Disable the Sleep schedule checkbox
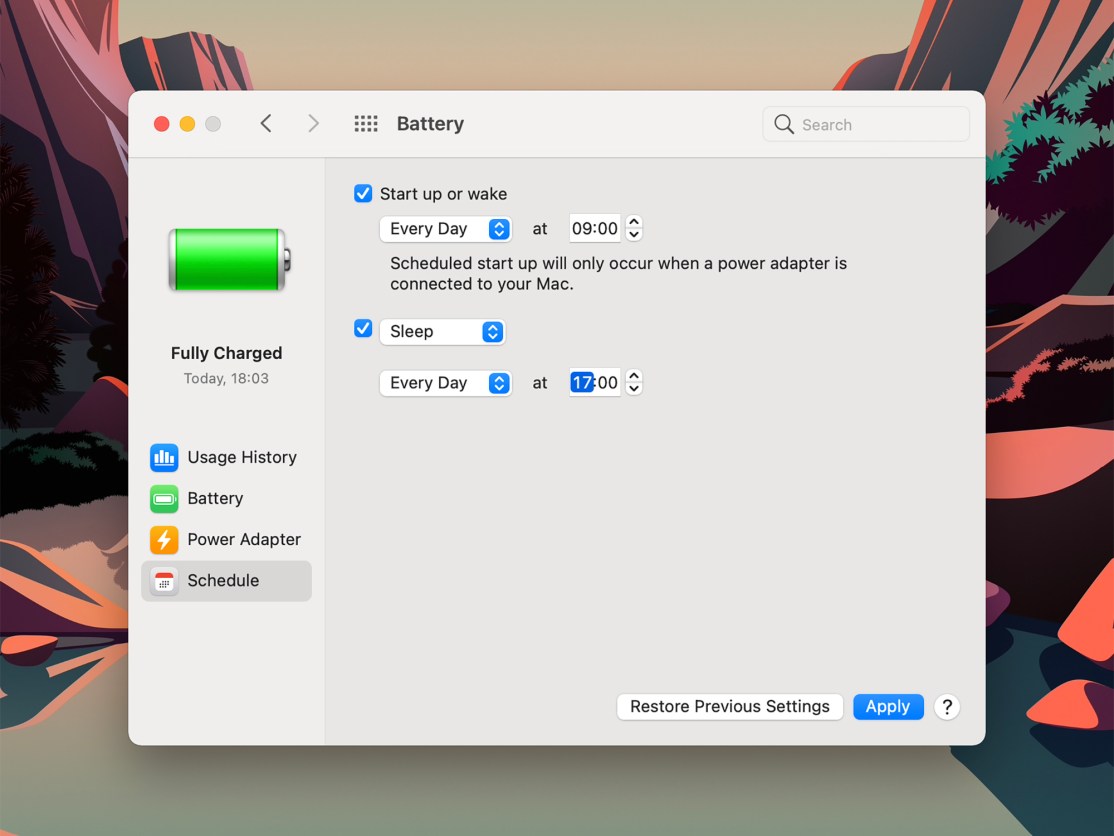The height and width of the screenshot is (836, 1114). coord(363,328)
